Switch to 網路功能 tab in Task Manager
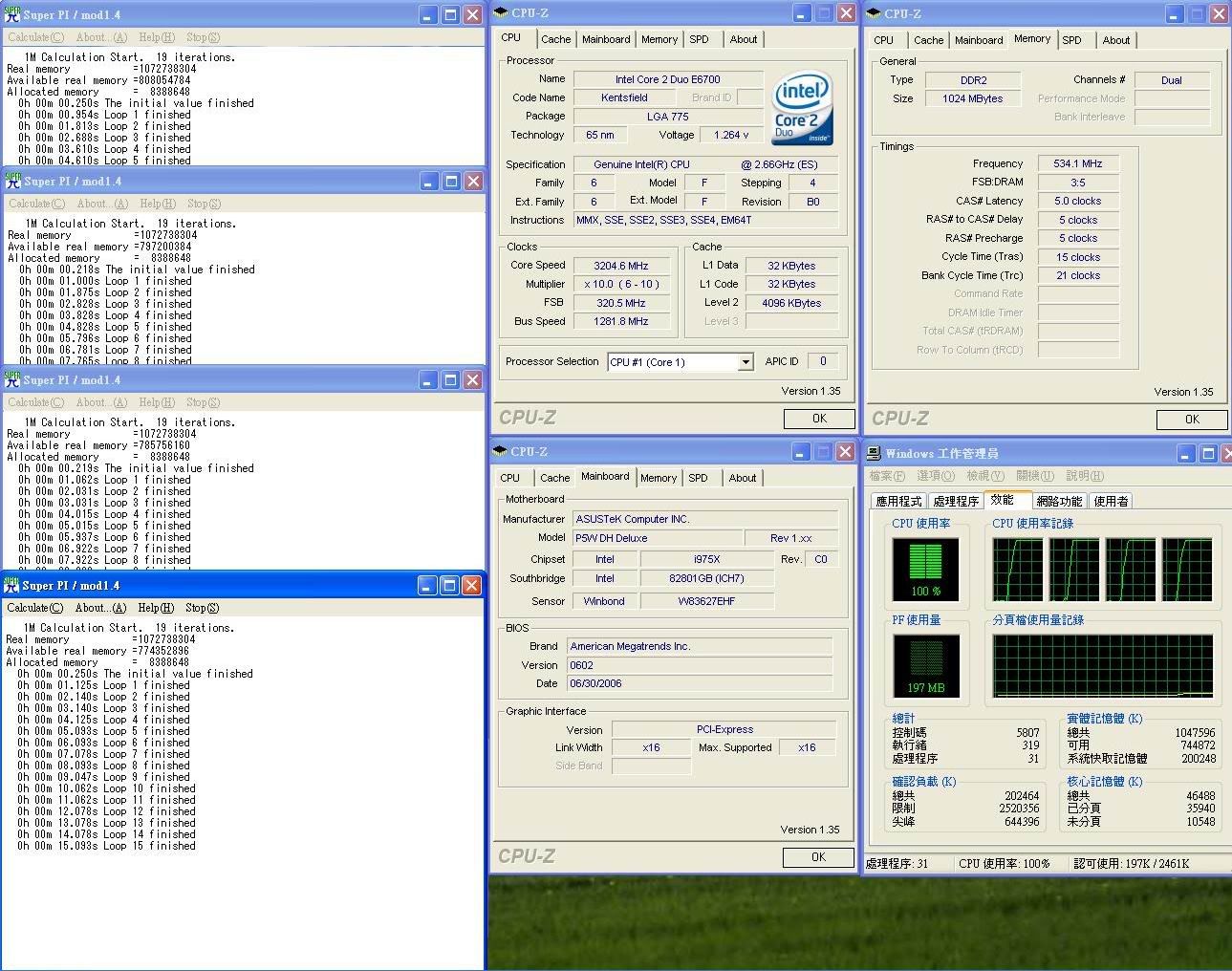This screenshot has width=1232, height=971. click(1059, 501)
